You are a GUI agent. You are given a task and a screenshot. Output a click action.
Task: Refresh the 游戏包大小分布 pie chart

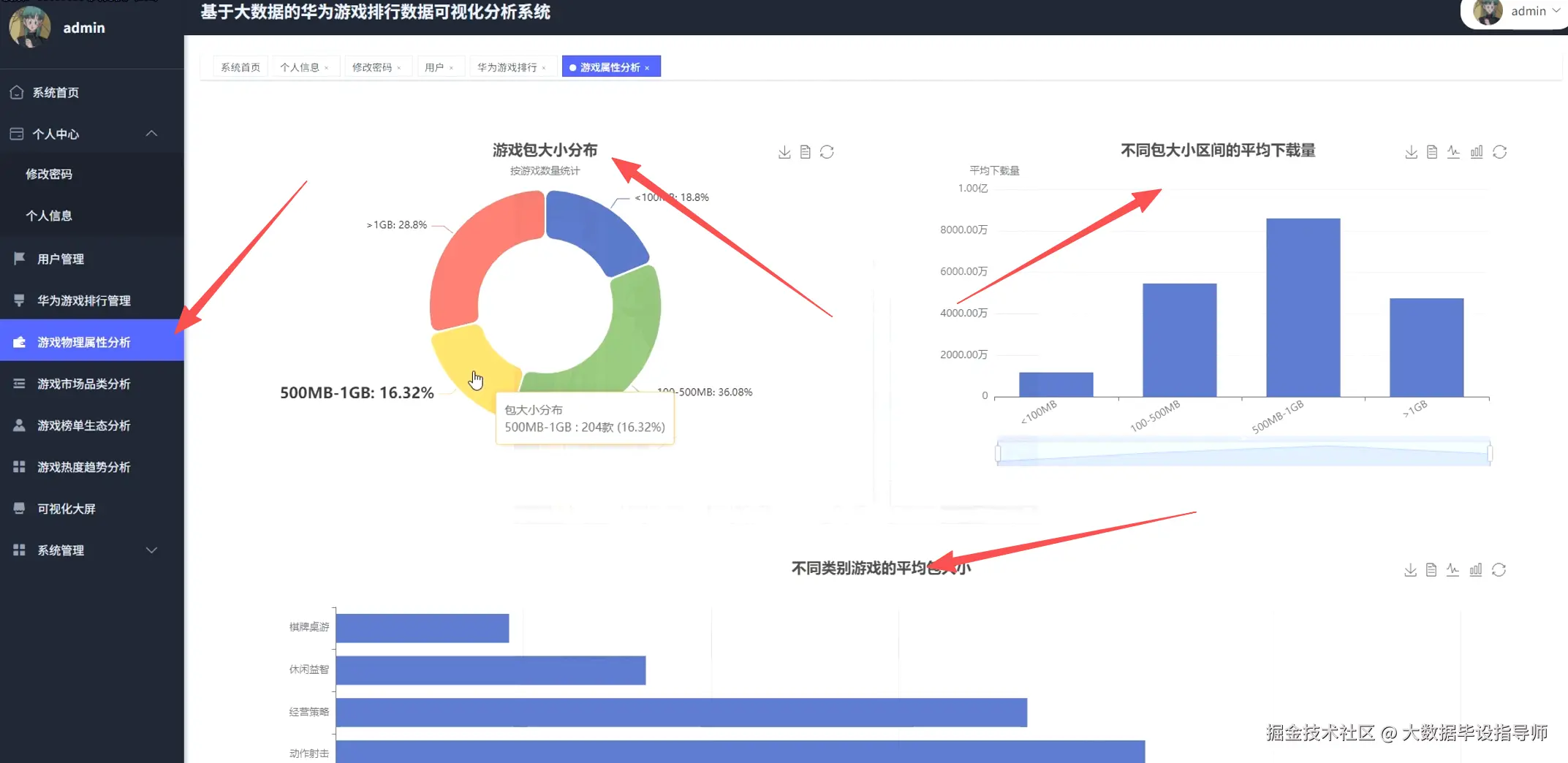click(827, 152)
